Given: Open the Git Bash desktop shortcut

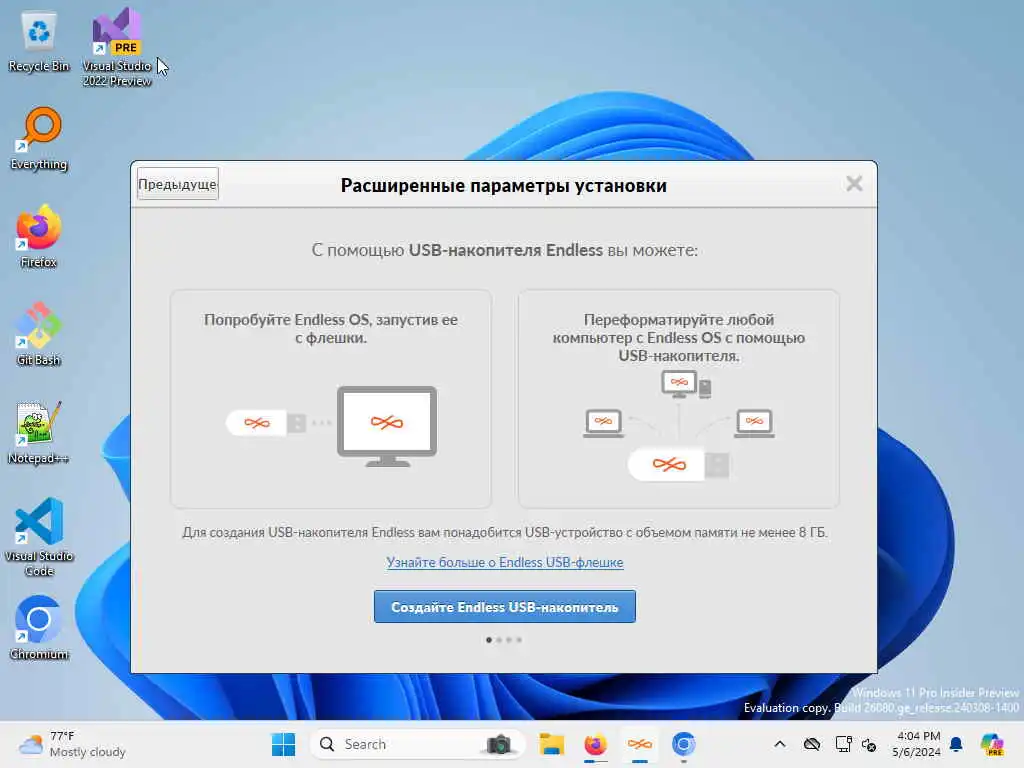Looking at the screenshot, I should click(39, 334).
